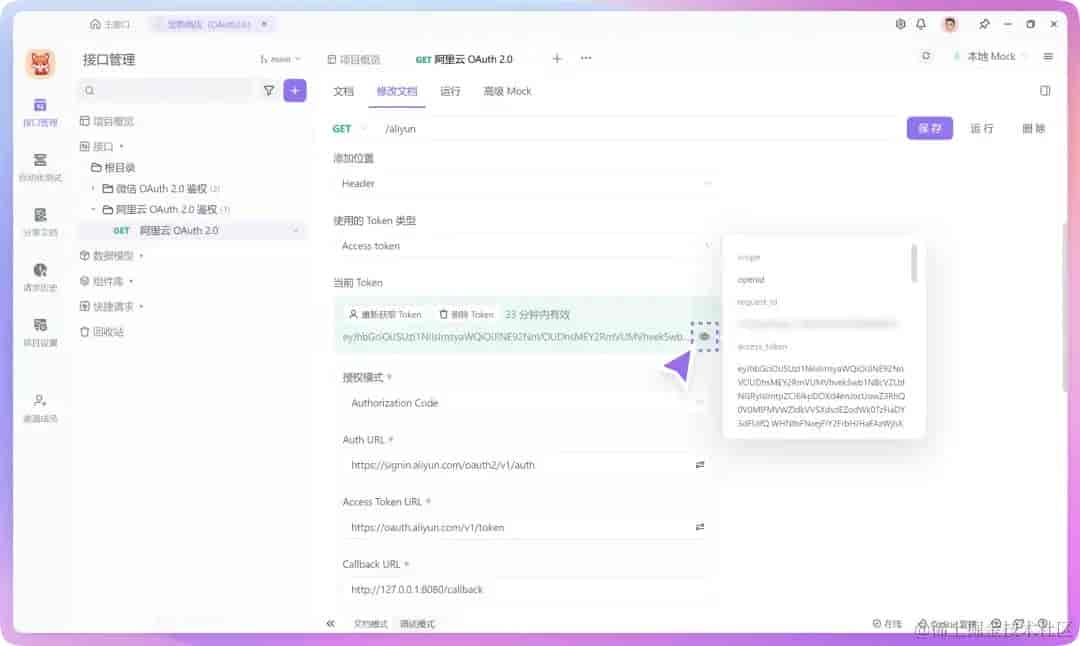Open the branch main dropdown
Screen dimensions: 1080x646
(280, 59)
